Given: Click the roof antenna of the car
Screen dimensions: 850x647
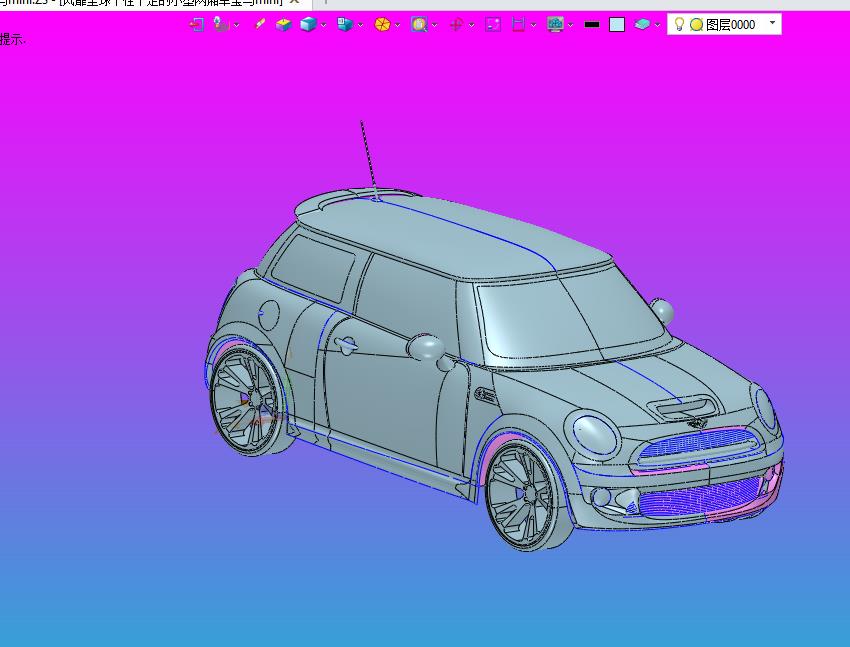Looking at the screenshot, I should point(369,160).
